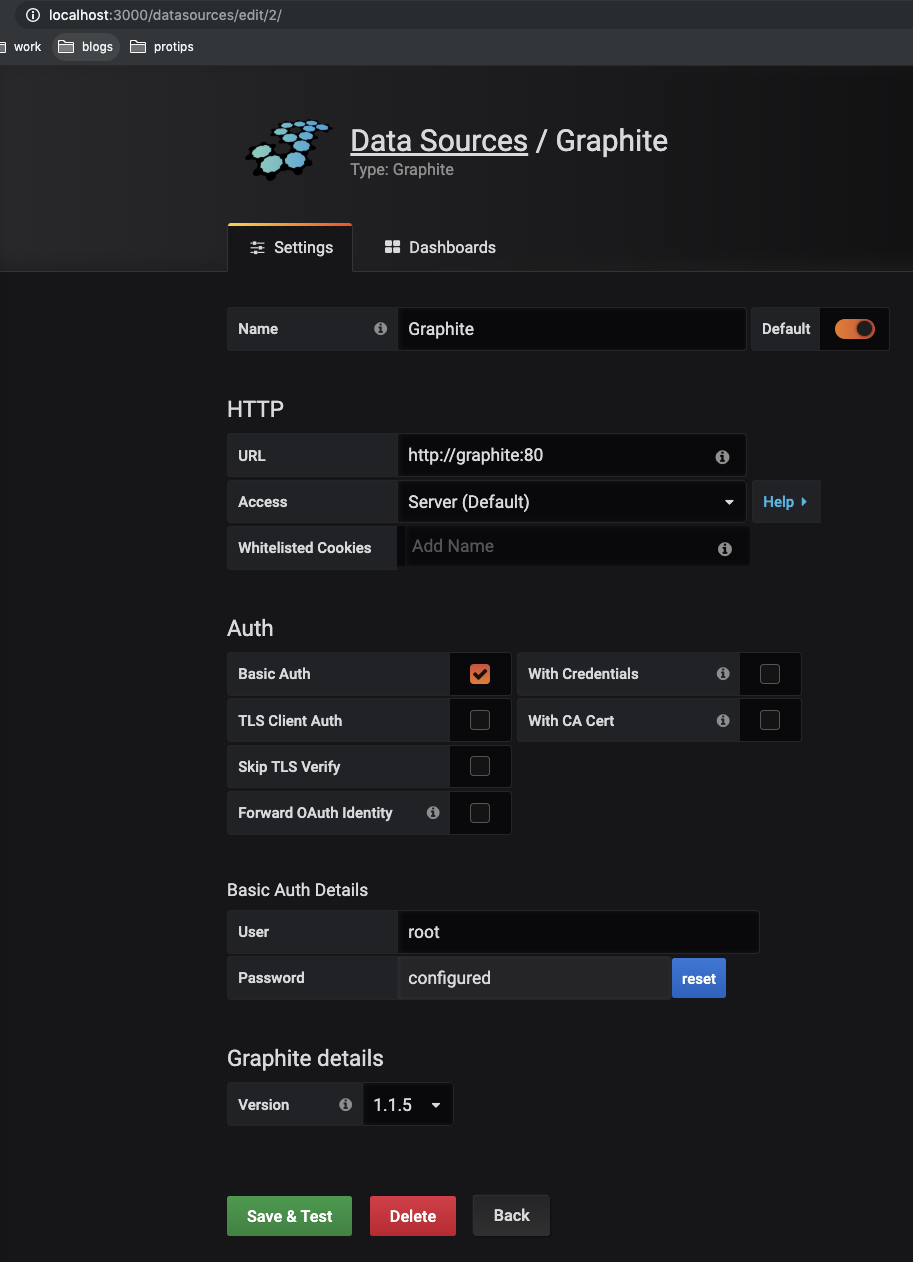Open the Access mode dropdown
Viewport: 913px width, 1262px height.
coord(572,502)
